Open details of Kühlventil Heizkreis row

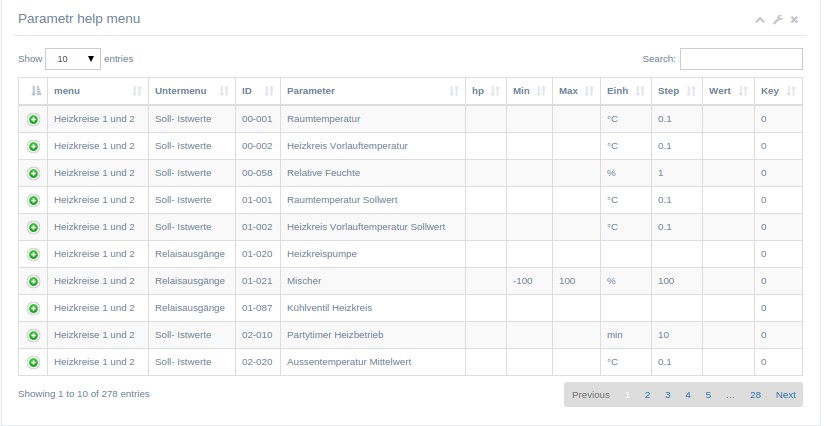pos(33,308)
